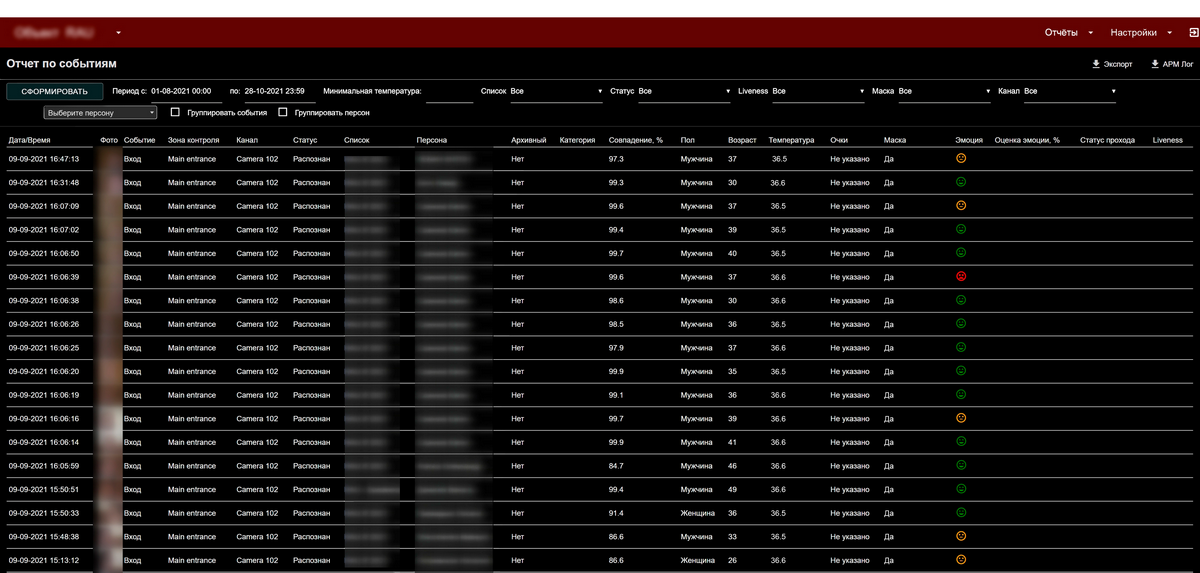Viewport: 1200px width, 573px height.
Task: Click the Дата/Время column header
Action: (x=29, y=140)
